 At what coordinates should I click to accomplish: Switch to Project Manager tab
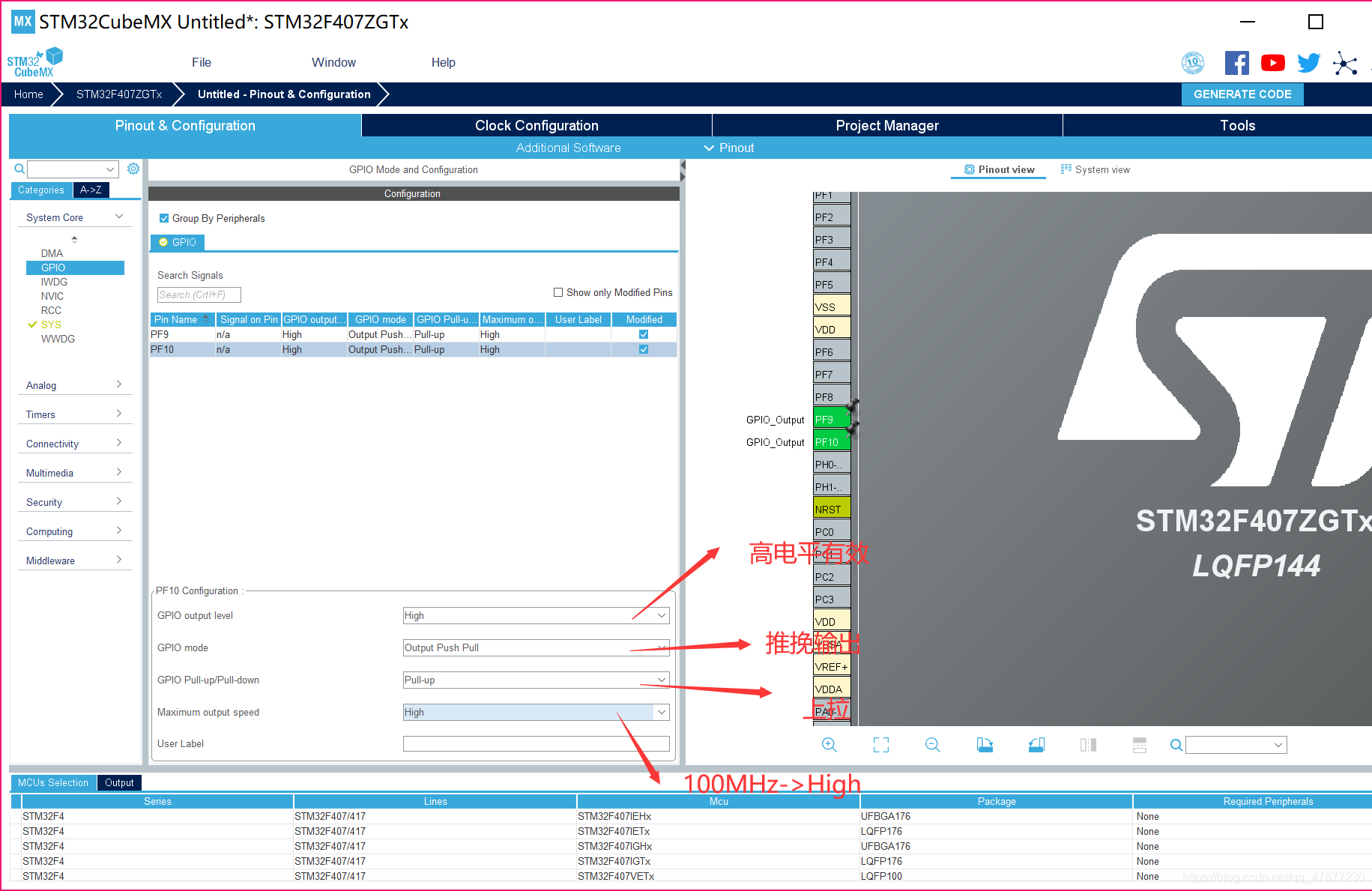887,125
